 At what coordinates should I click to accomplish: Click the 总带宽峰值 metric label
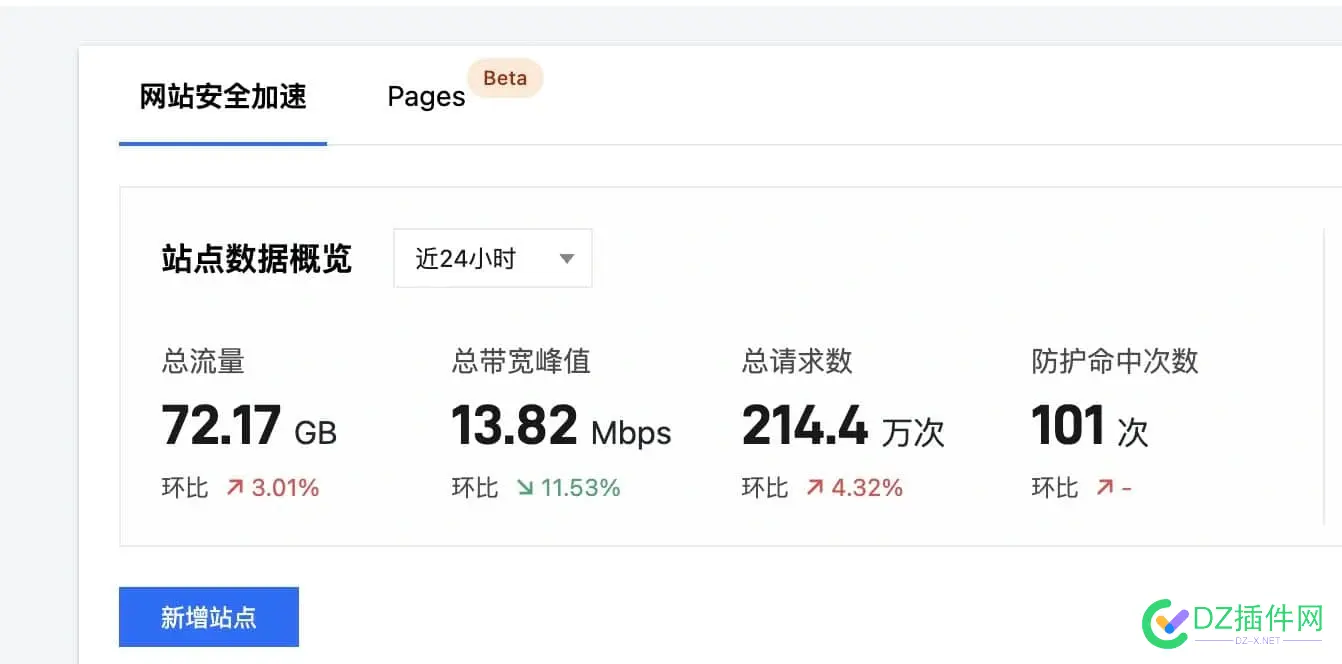pos(521,361)
